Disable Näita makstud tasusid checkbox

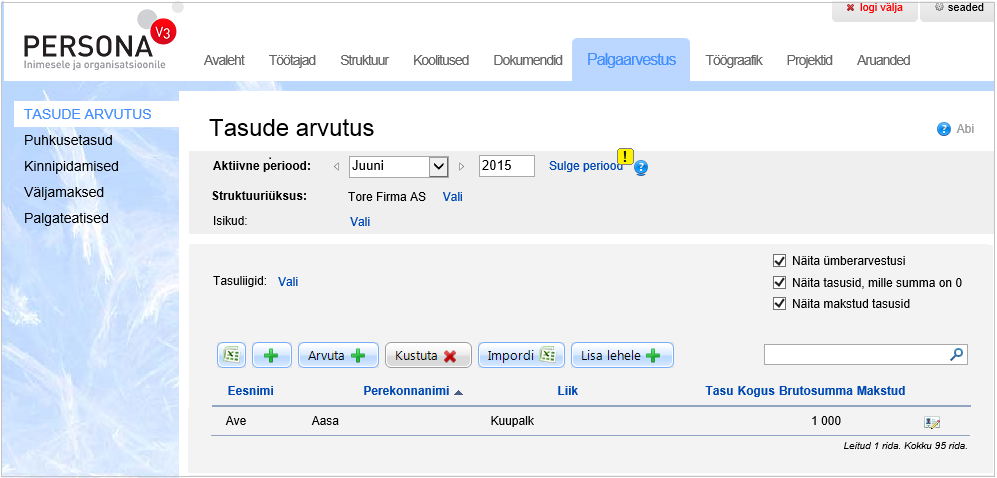780,303
